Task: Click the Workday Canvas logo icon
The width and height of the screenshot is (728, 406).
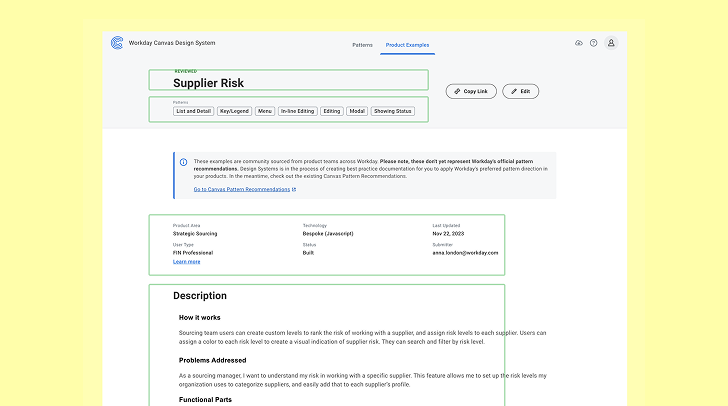Action: click(116, 43)
